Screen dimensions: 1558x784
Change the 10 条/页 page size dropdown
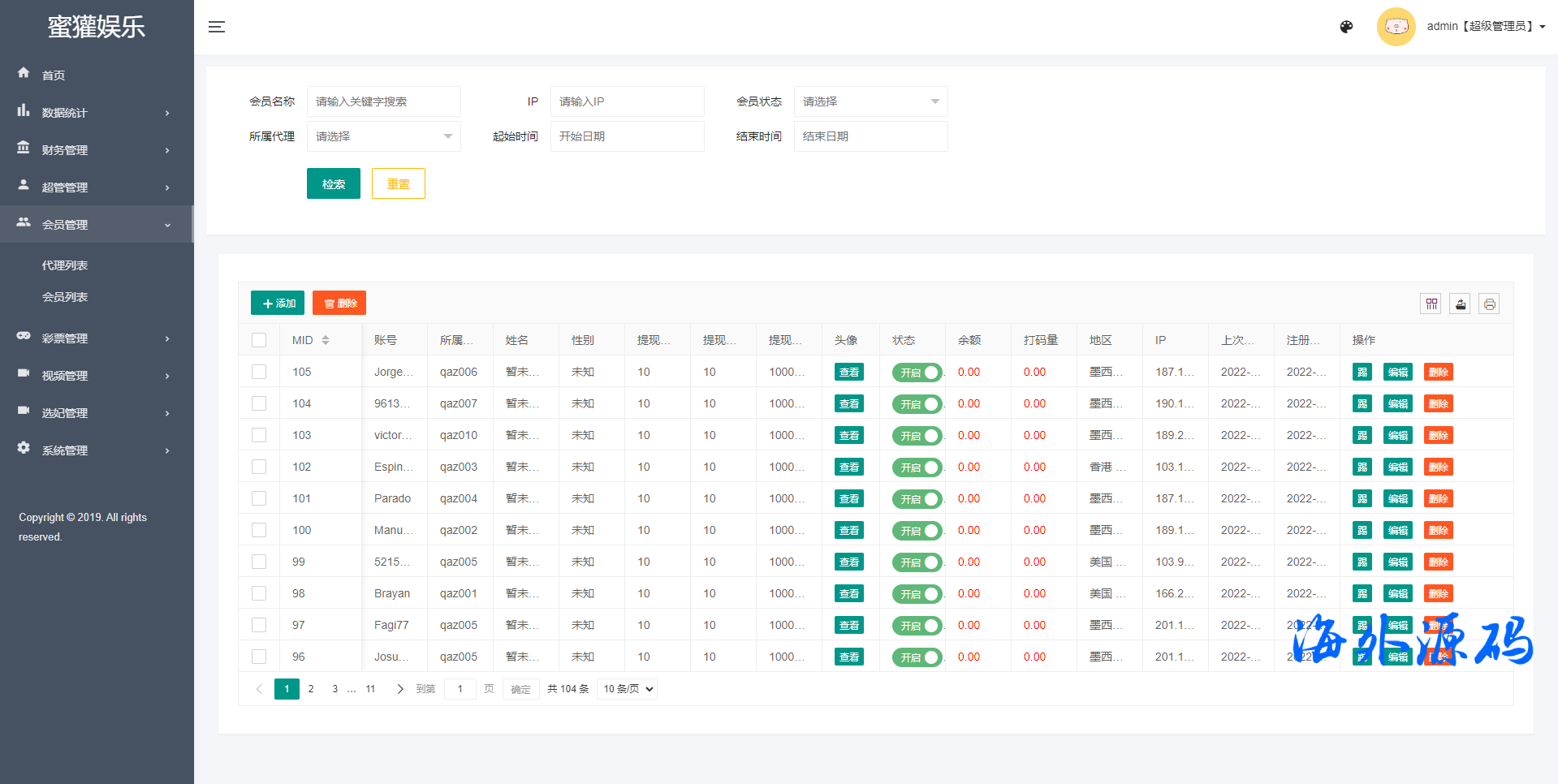pyautogui.click(x=628, y=689)
